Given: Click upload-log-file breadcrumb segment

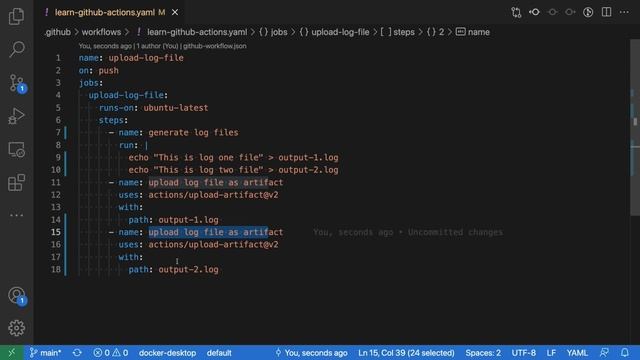Looking at the screenshot, I should click(x=334, y=32).
